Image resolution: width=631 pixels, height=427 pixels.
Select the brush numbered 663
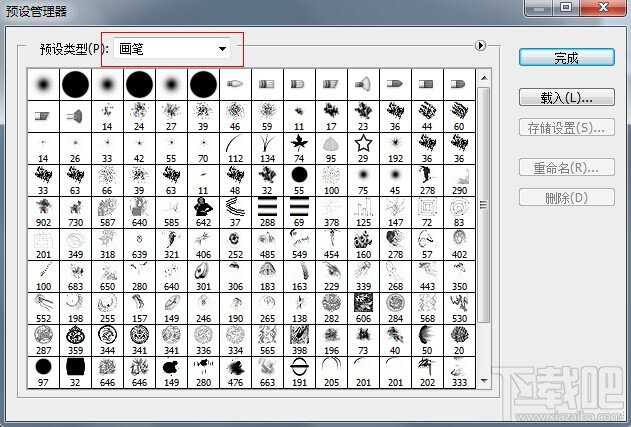click(267, 372)
